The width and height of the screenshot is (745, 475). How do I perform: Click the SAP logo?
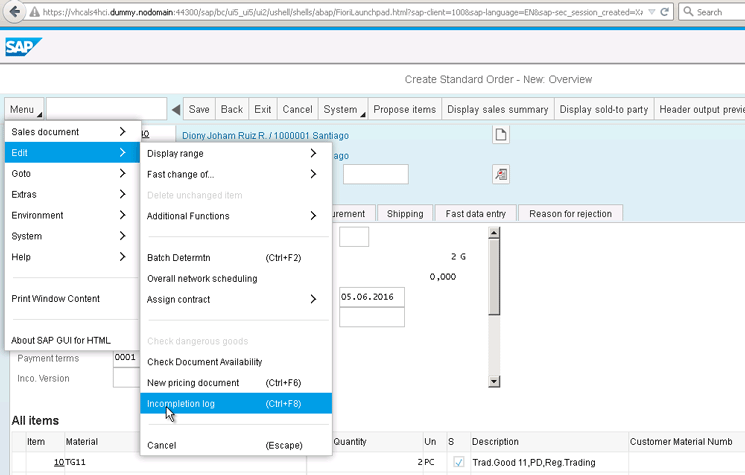(x=23, y=47)
